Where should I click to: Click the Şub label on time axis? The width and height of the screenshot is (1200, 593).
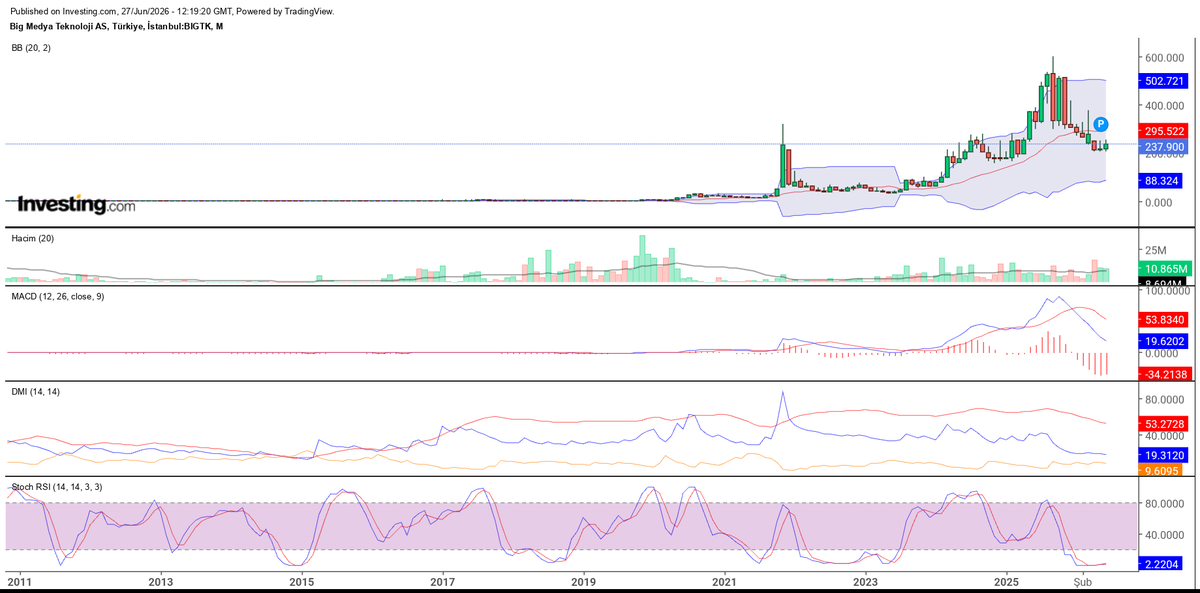(x=1081, y=581)
